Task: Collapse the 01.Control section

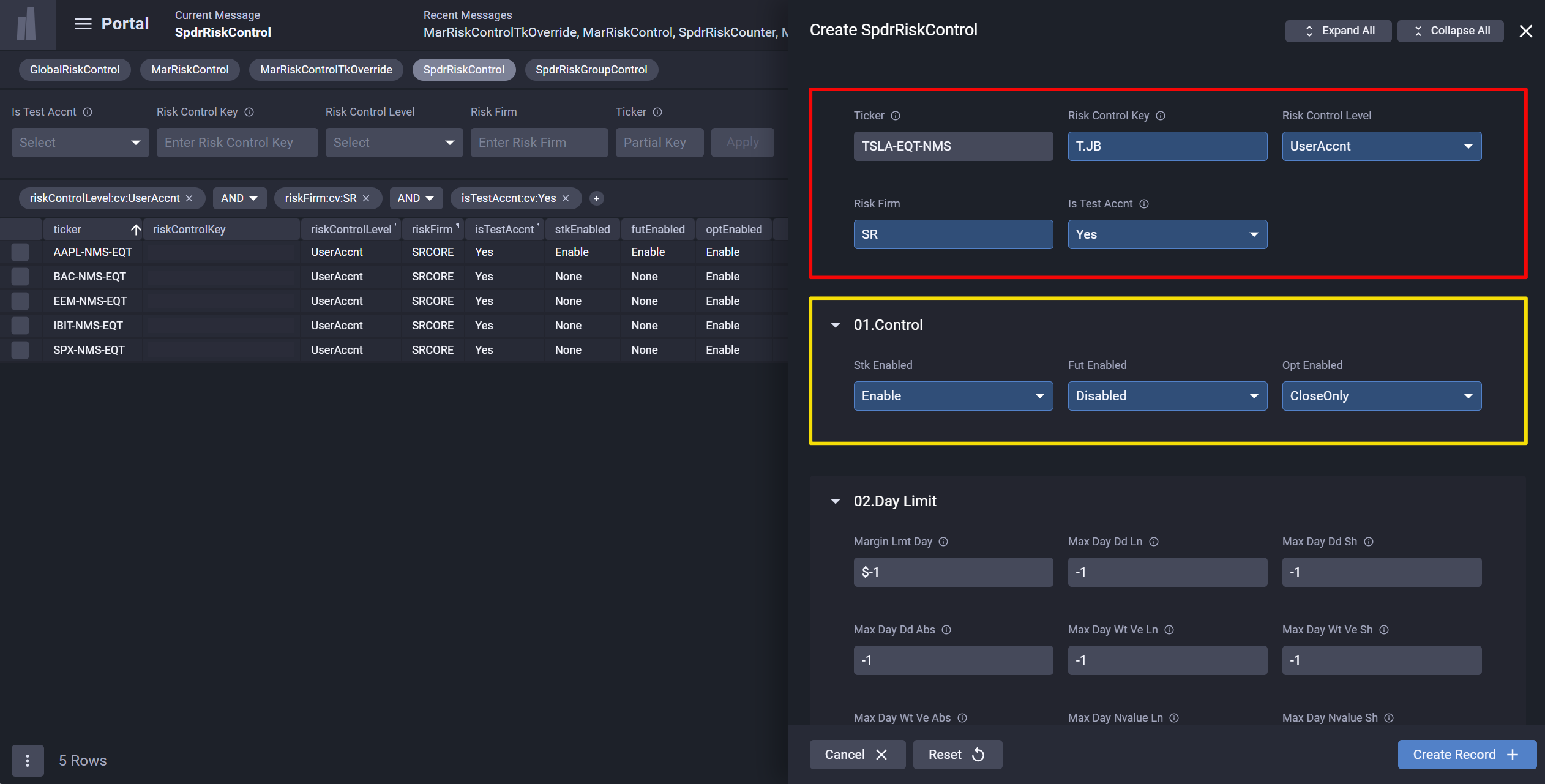Action: point(835,325)
